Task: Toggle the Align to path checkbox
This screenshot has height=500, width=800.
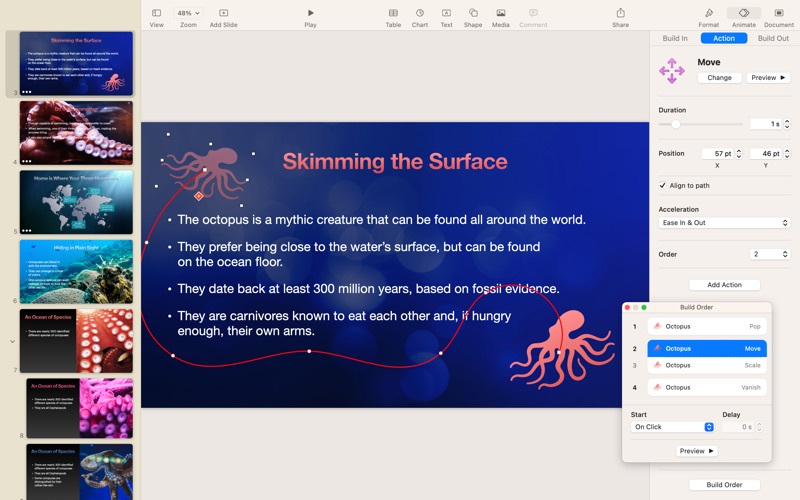Action: tap(662, 185)
